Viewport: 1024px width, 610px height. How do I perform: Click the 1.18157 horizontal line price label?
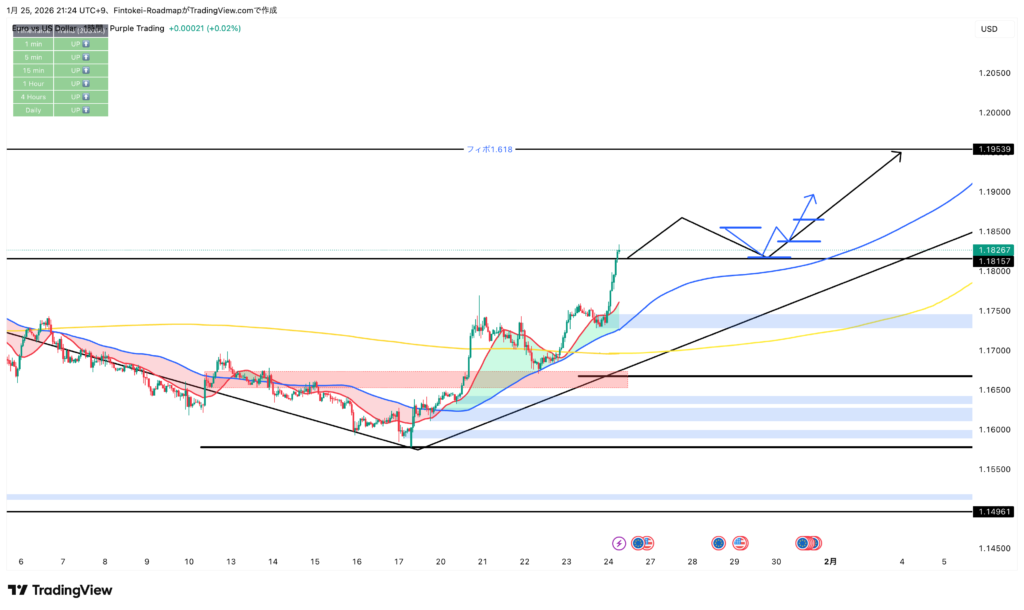point(995,260)
